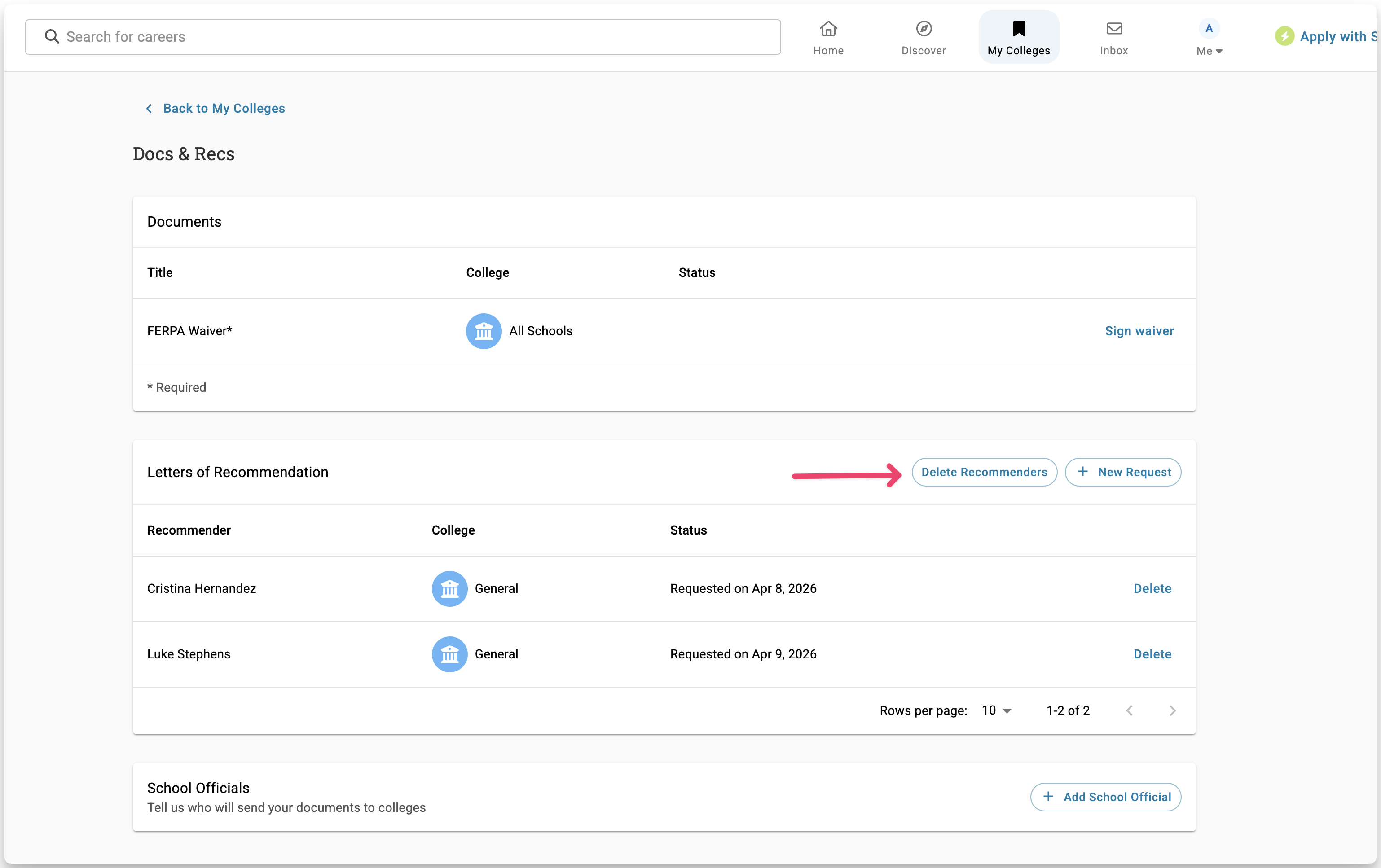Viewport: 1381px width, 868px height.
Task: Expand the Me account dropdown
Action: tap(1209, 51)
